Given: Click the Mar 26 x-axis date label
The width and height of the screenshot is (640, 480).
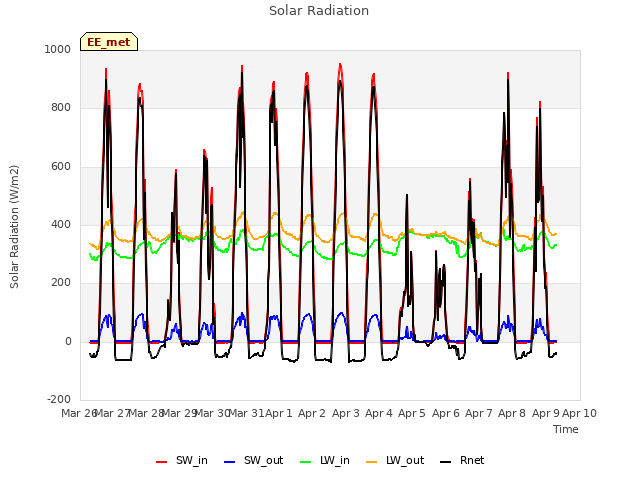Looking at the screenshot, I should click(78, 413).
